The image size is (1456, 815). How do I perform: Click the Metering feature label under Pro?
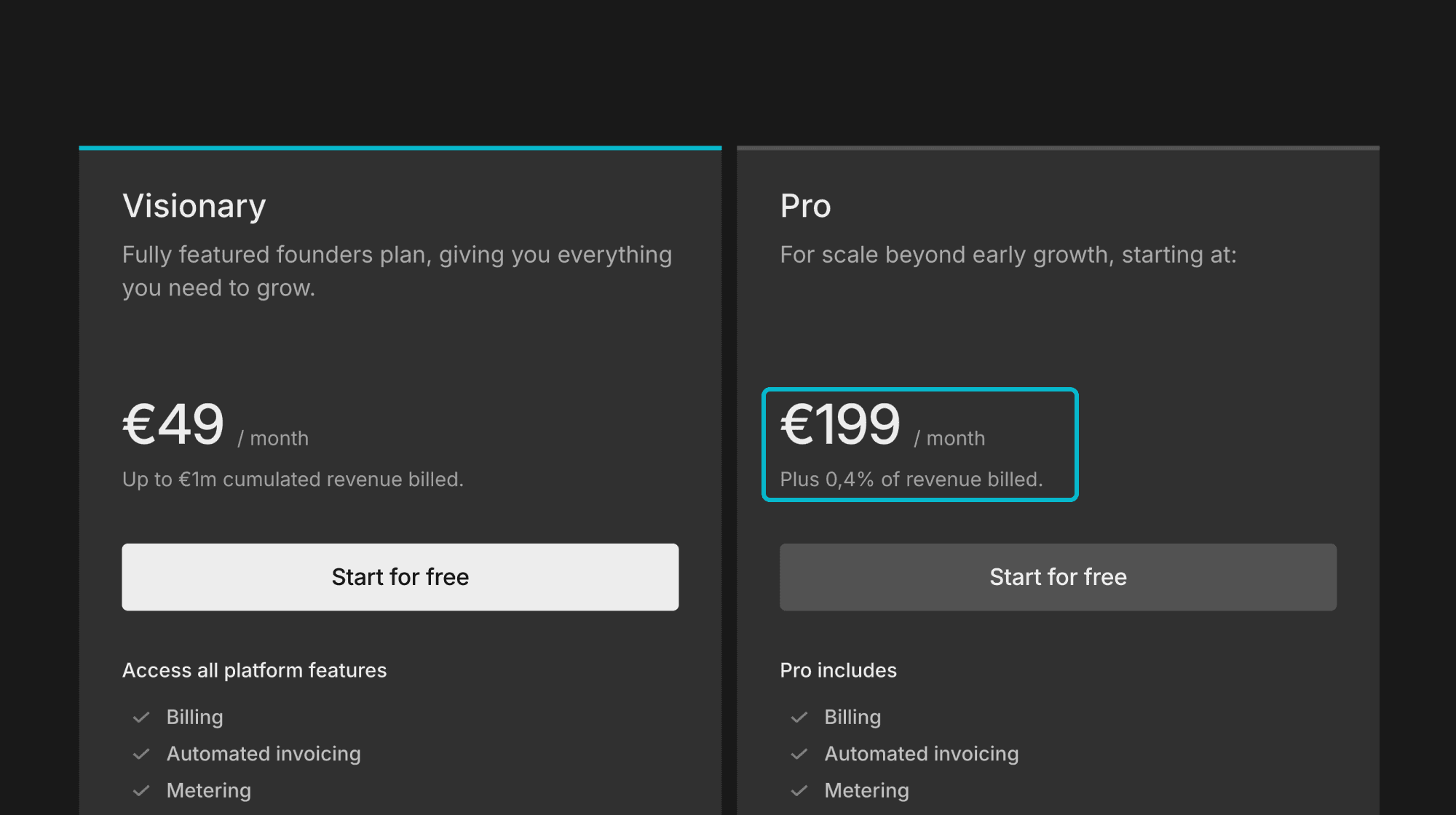tap(866, 790)
